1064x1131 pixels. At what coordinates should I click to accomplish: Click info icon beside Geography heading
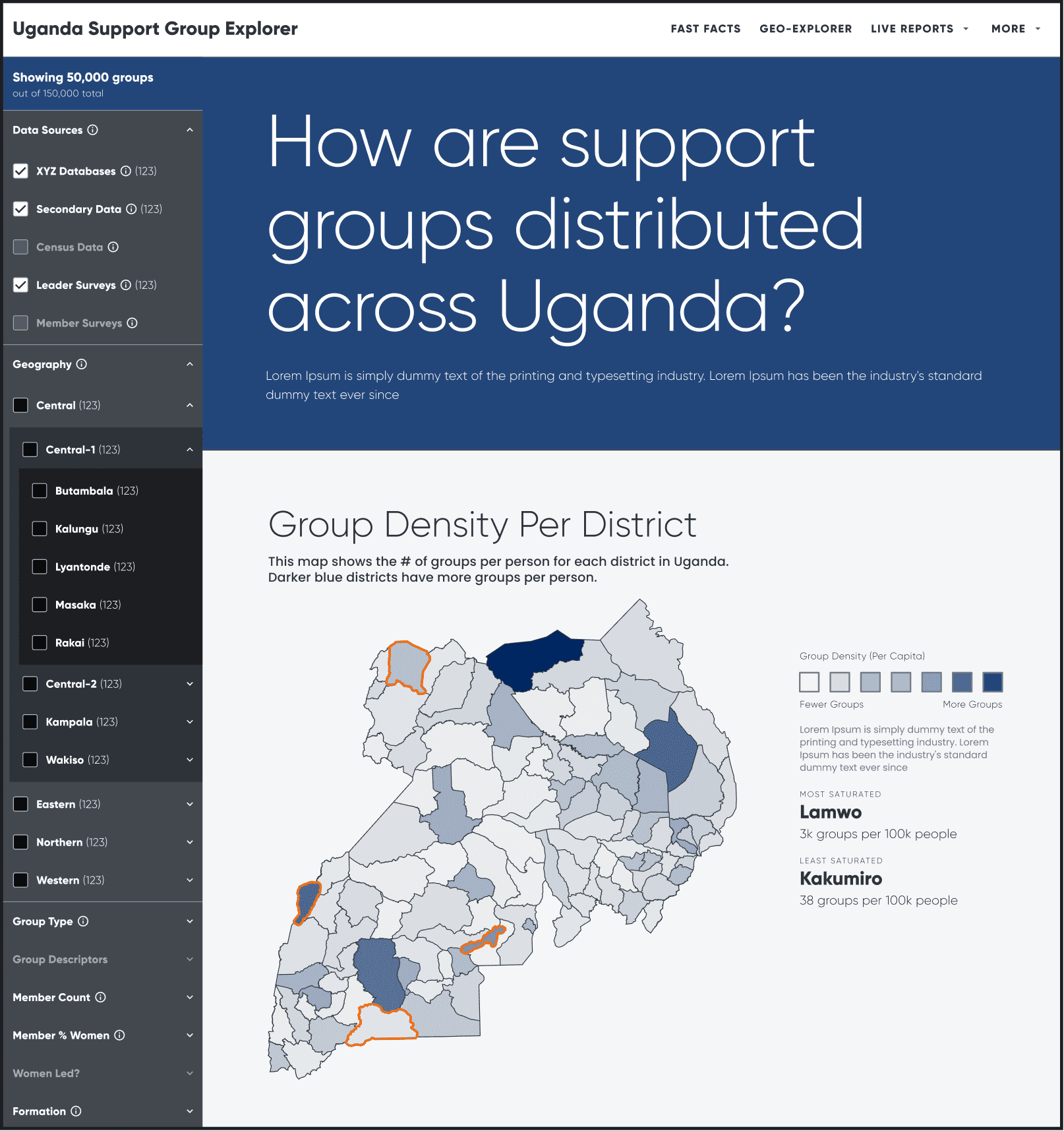[x=82, y=364]
